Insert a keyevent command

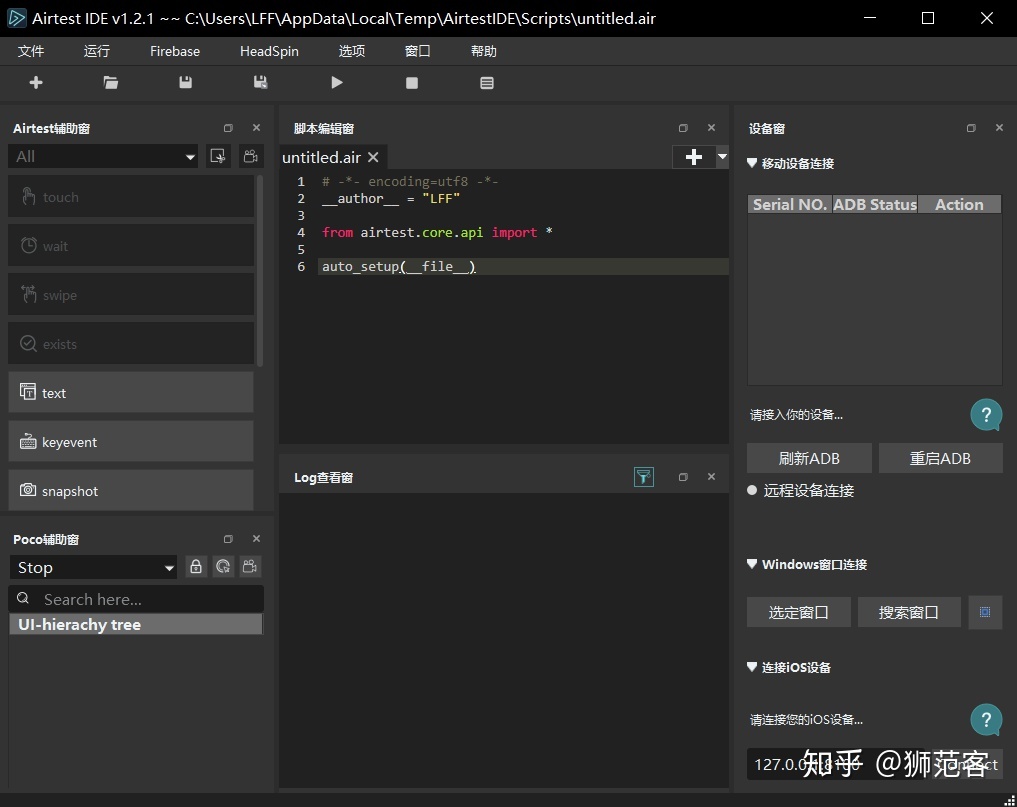coord(131,442)
